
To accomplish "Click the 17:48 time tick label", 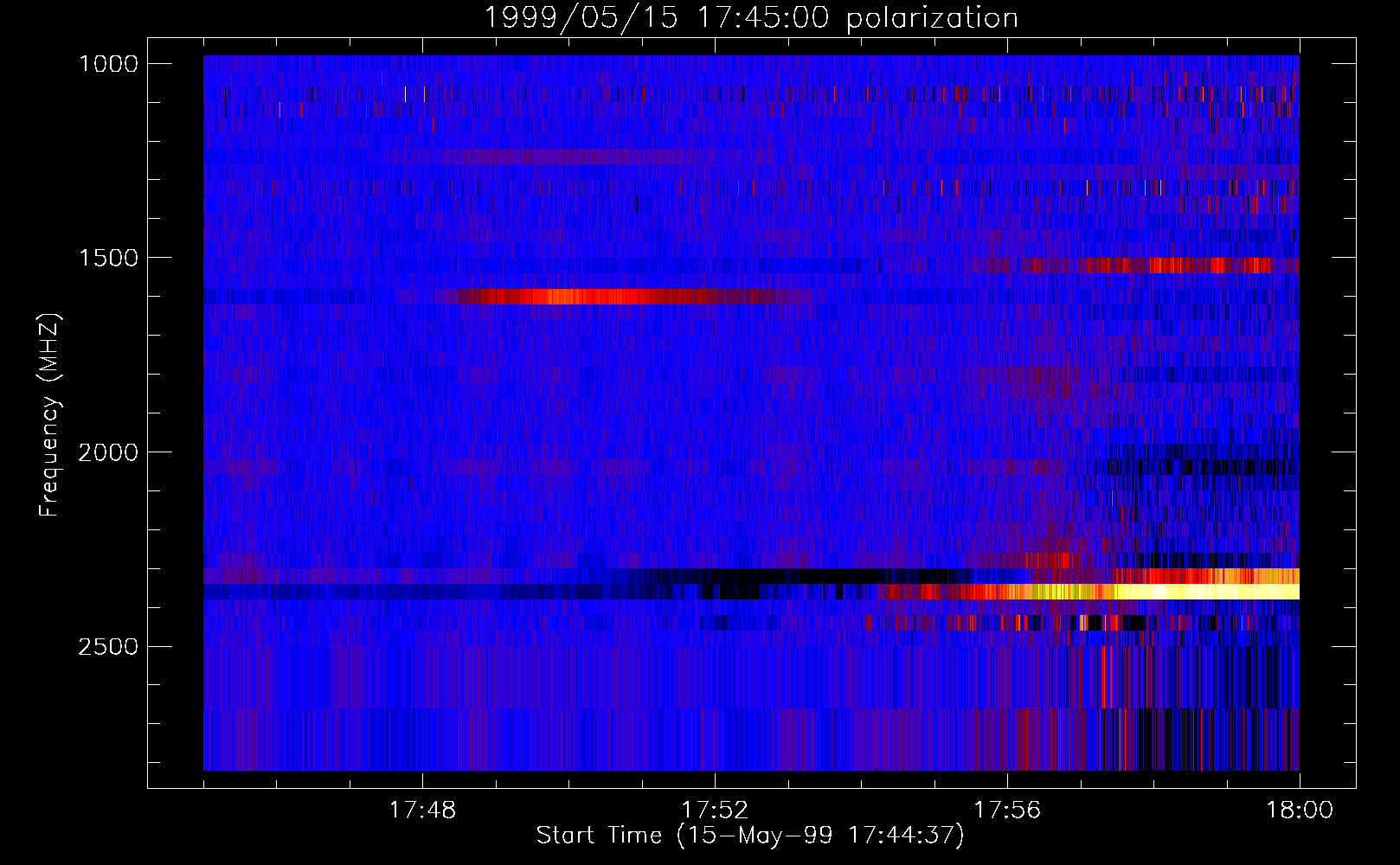I will pos(422,811).
